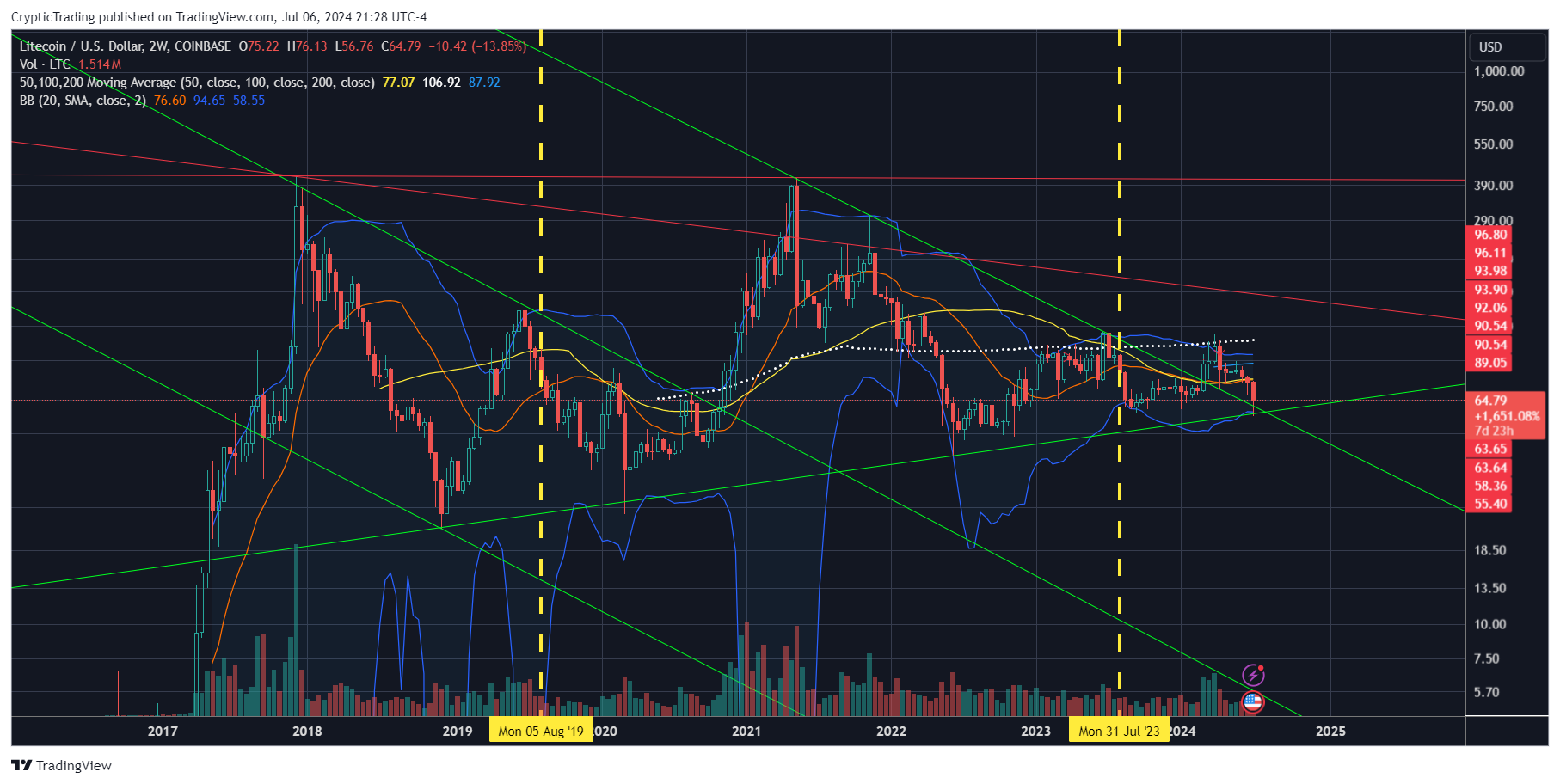Image resolution: width=1560 pixels, height=784 pixels.
Task: Click the high value H76.13
Action: point(307,46)
